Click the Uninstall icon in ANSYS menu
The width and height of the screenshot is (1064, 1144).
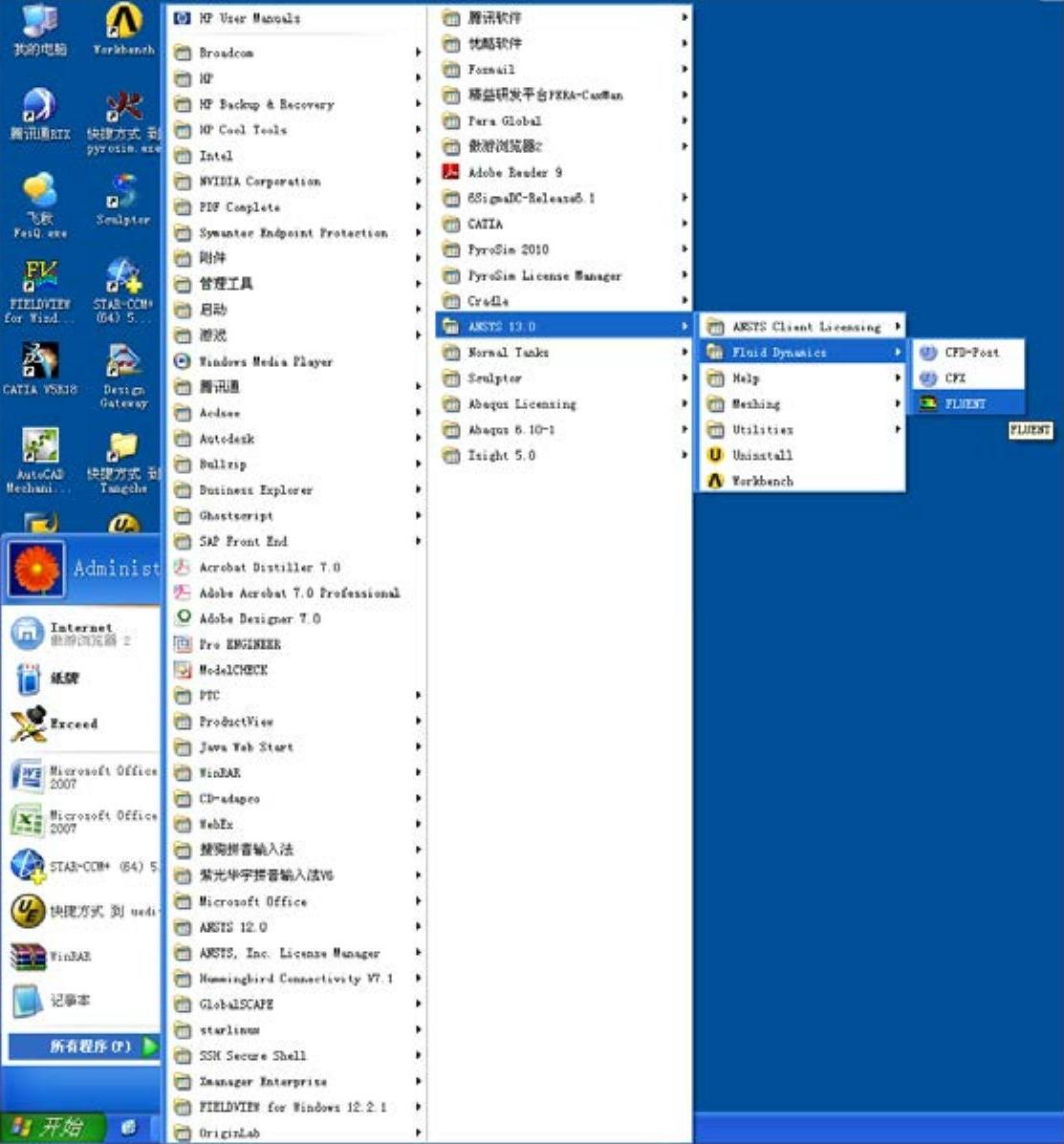[x=715, y=455]
